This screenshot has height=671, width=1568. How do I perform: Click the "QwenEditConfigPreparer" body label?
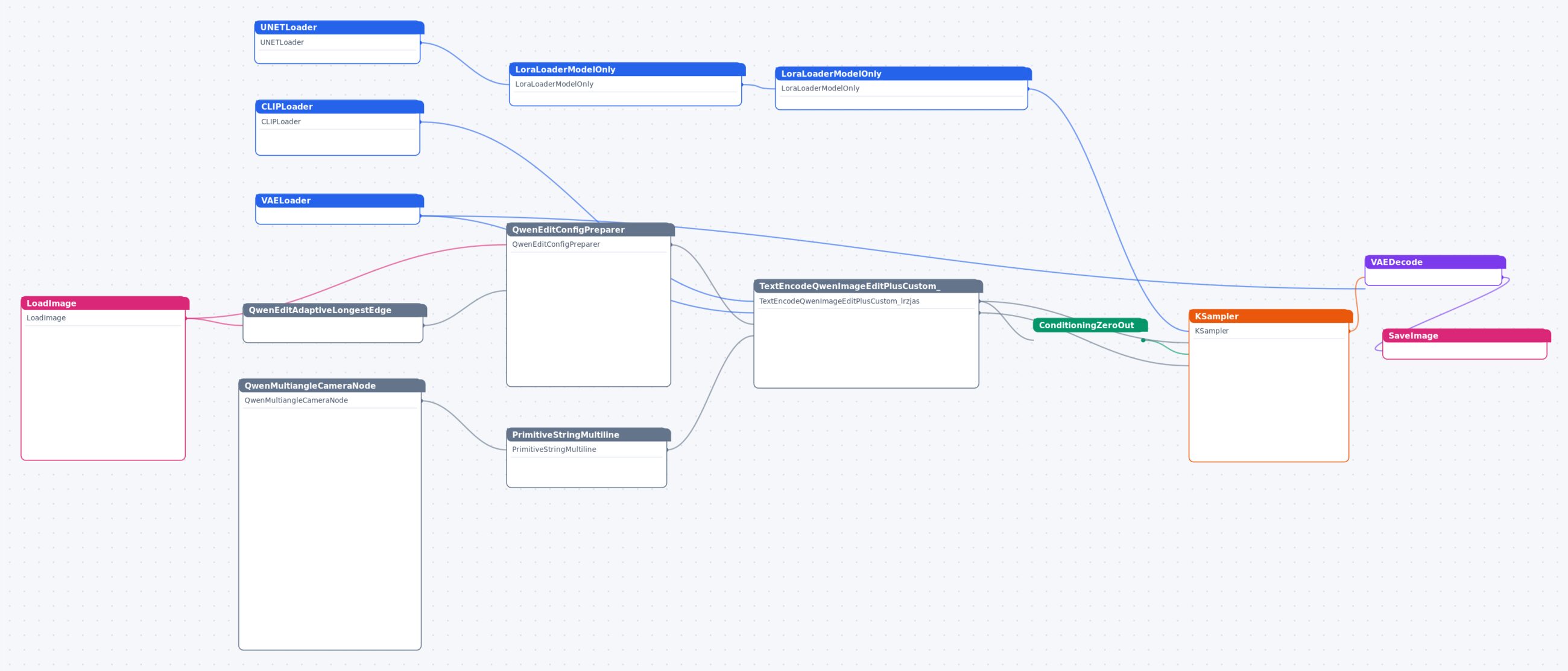point(556,244)
